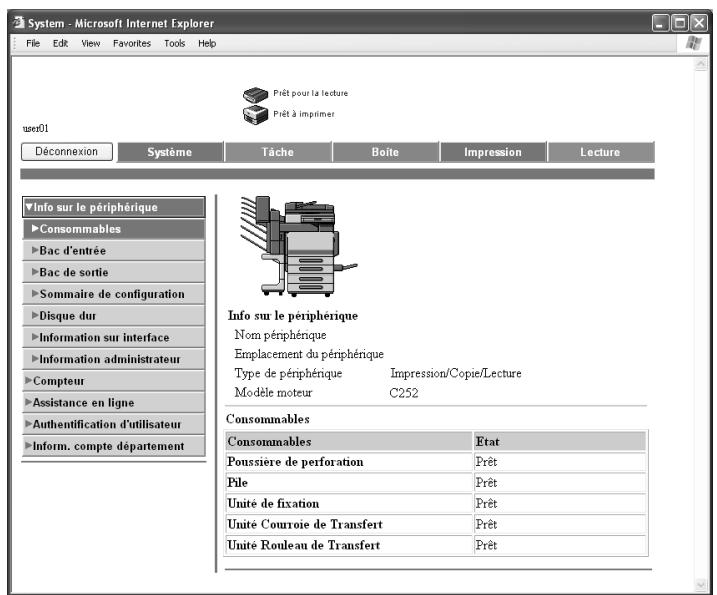Switch to the Lecture tab
The height and width of the screenshot is (595, 717).
point(600,152)
